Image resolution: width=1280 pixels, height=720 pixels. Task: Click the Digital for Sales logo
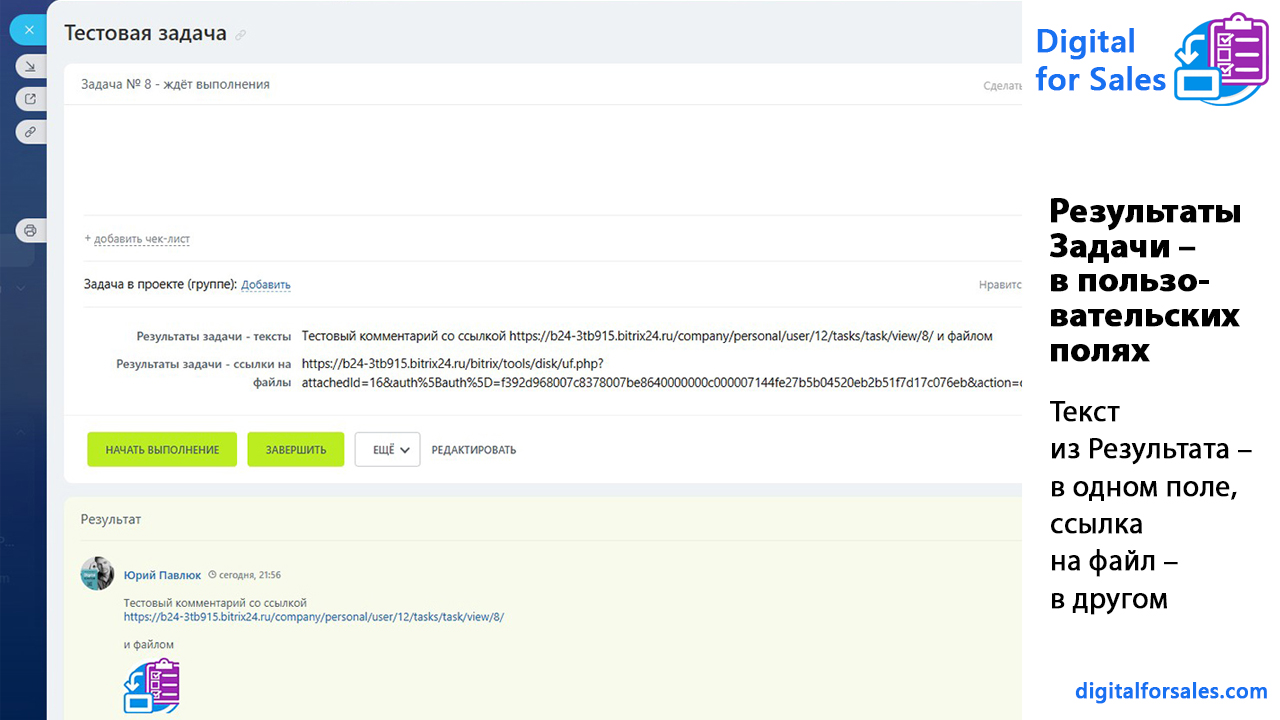[x=1150, y=60]
